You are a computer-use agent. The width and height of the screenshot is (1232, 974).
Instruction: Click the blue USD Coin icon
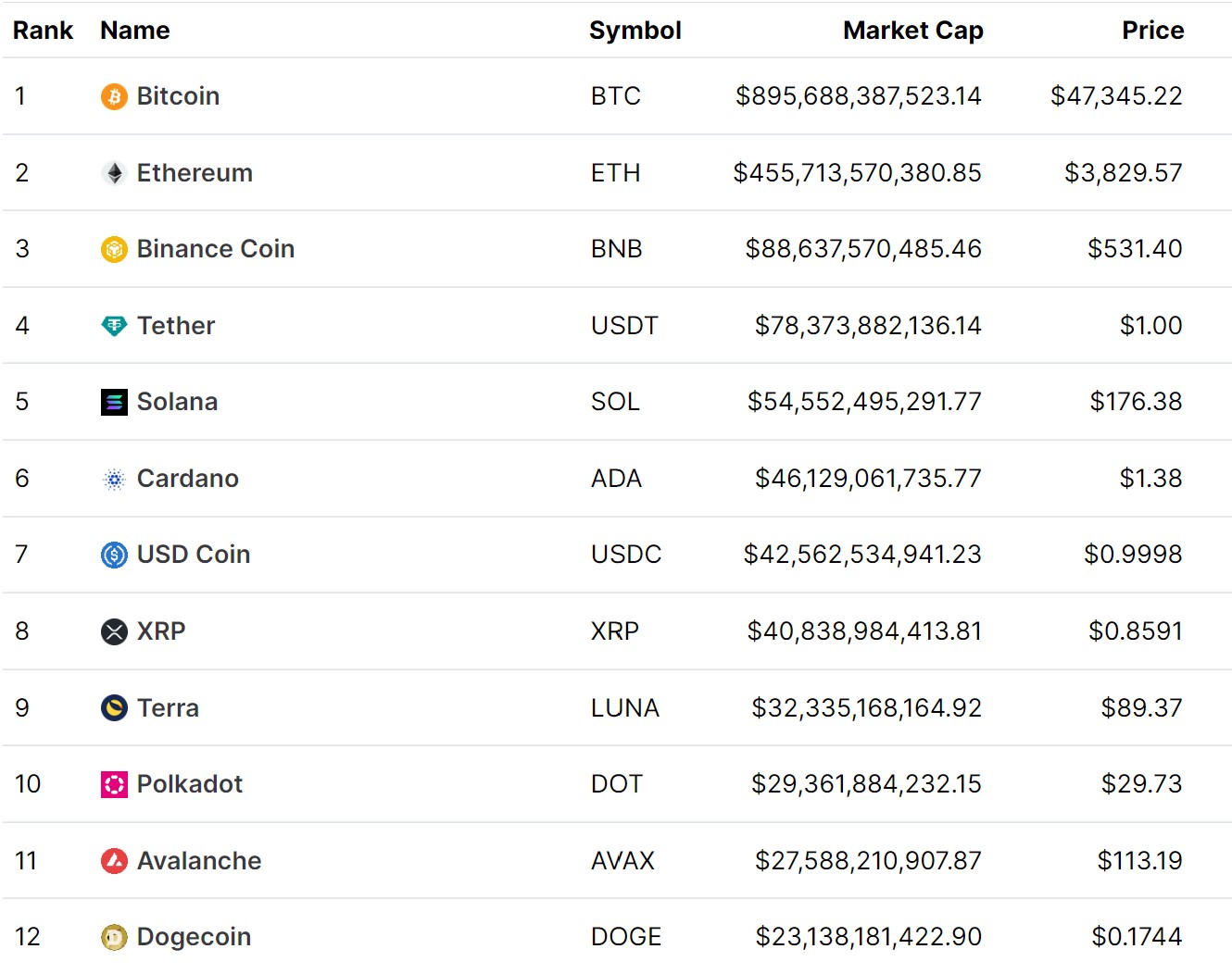coord(114,555)
